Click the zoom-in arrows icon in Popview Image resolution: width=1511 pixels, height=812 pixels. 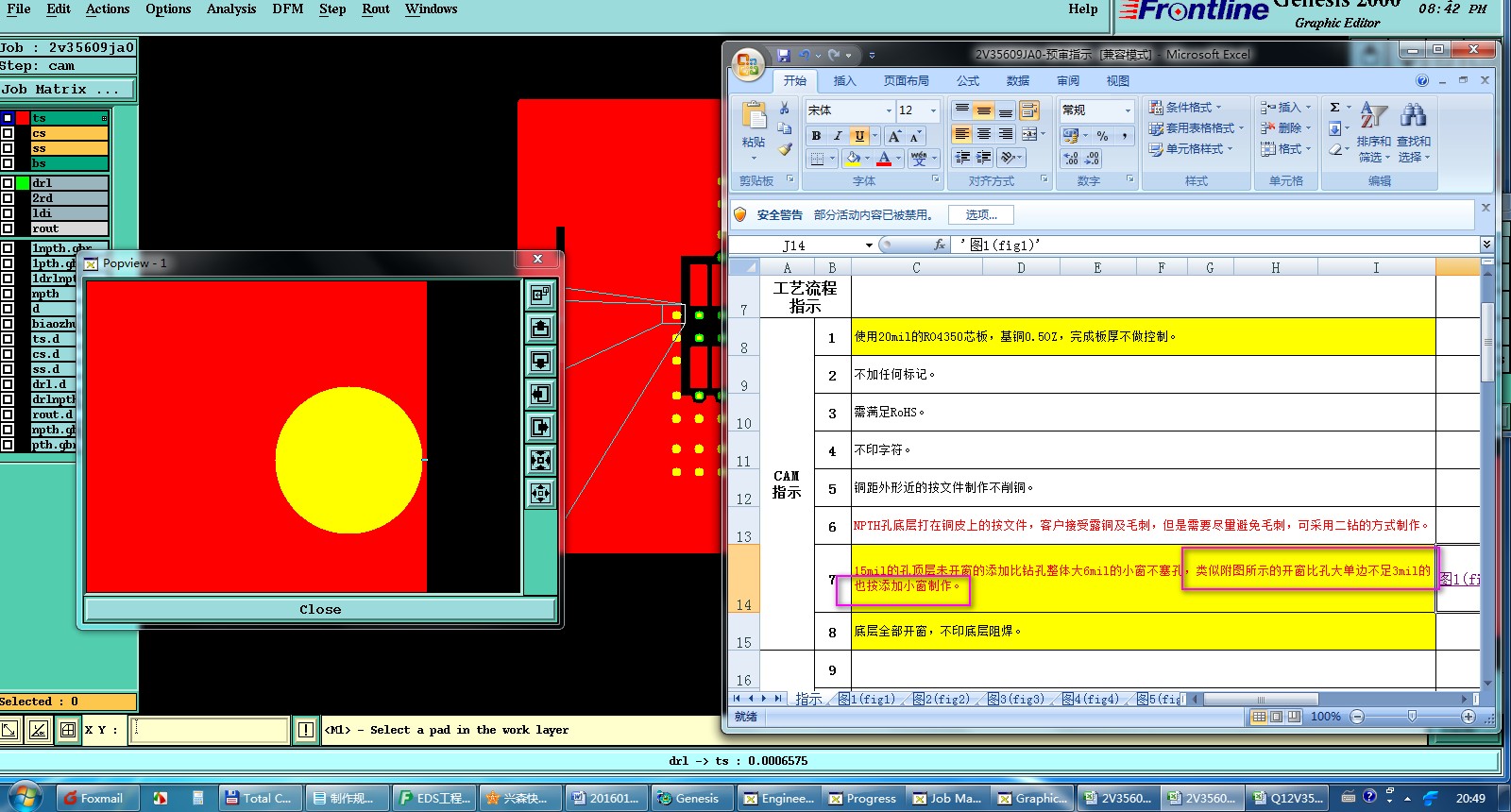(540, 460)
